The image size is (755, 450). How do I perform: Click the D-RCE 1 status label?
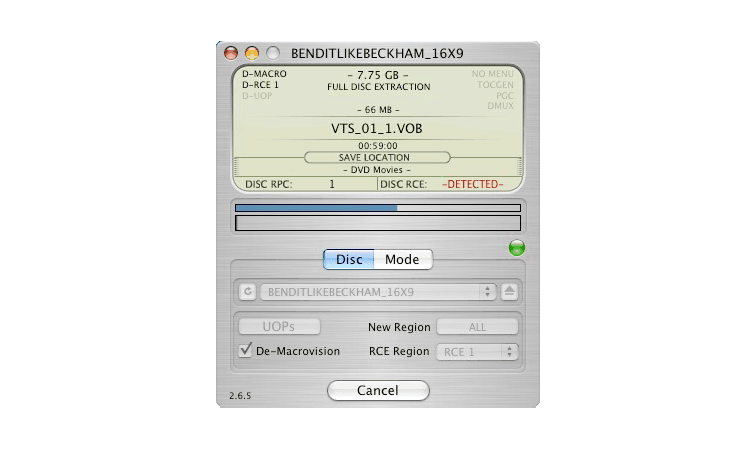click(x=260, y=85)
